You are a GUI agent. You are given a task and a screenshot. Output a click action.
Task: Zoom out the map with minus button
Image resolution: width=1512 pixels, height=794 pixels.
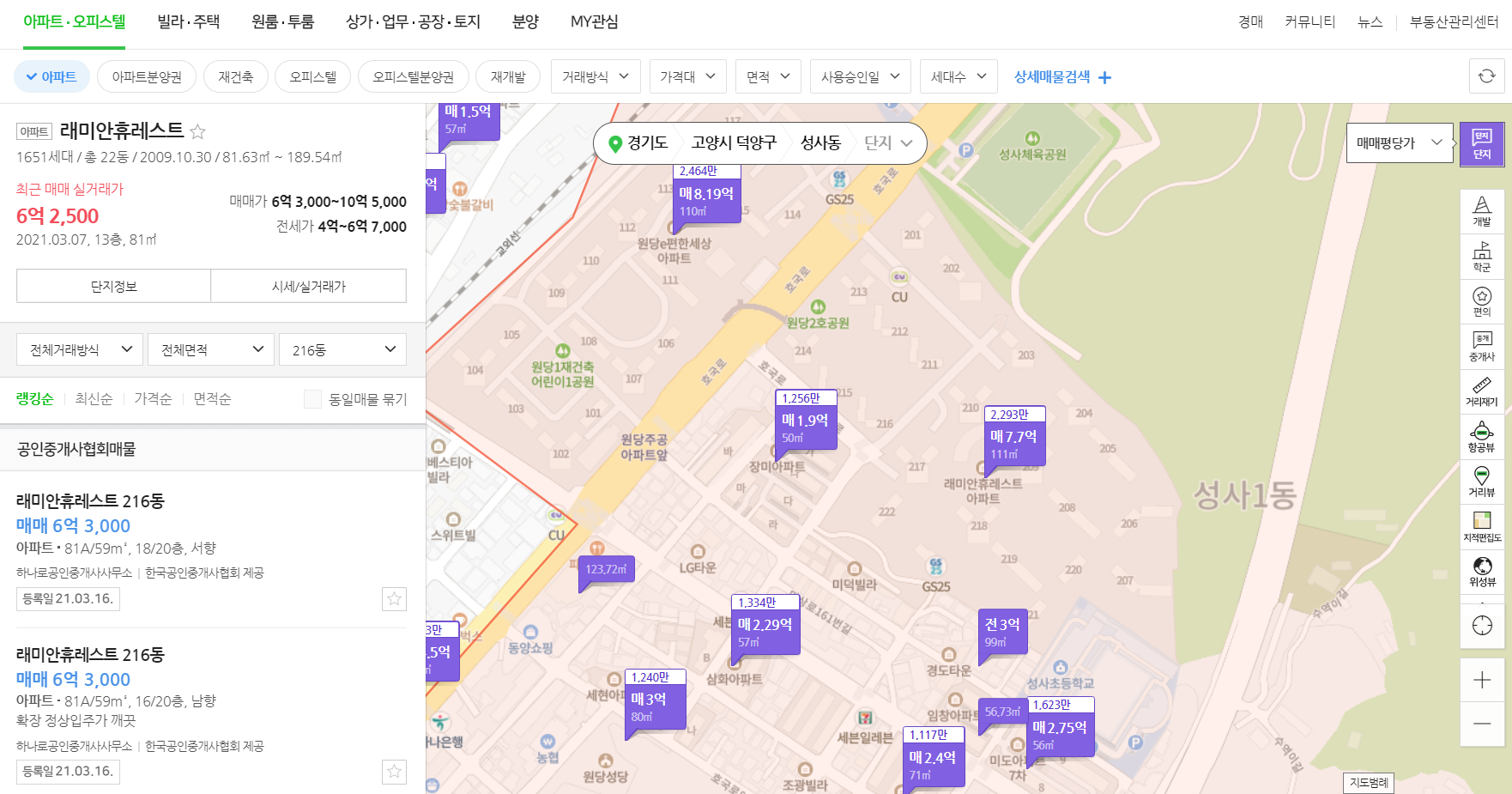[1482, 724]
